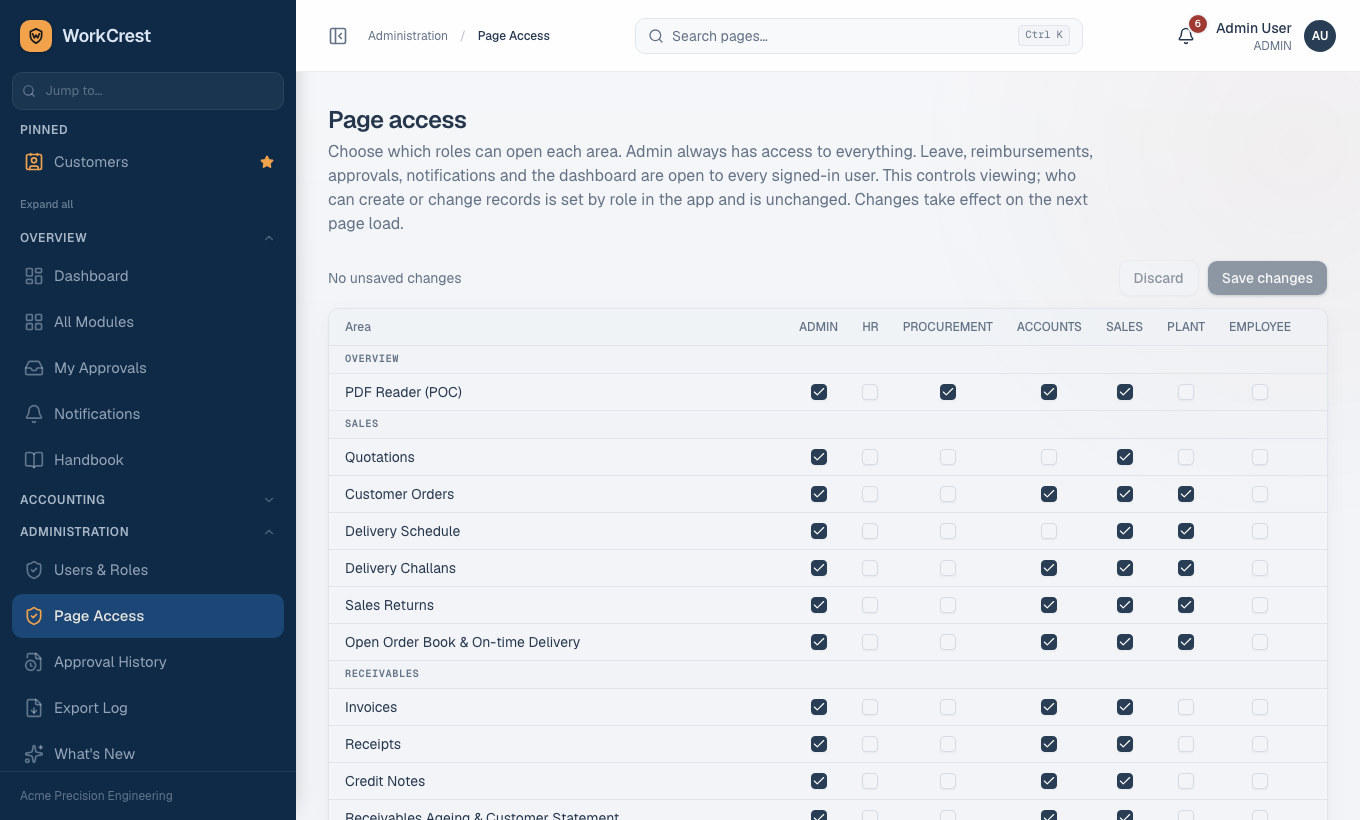The height and width of the screenshot is (820, 1360).
Task: Click the Export Log file icon
Action: [34, 708]
